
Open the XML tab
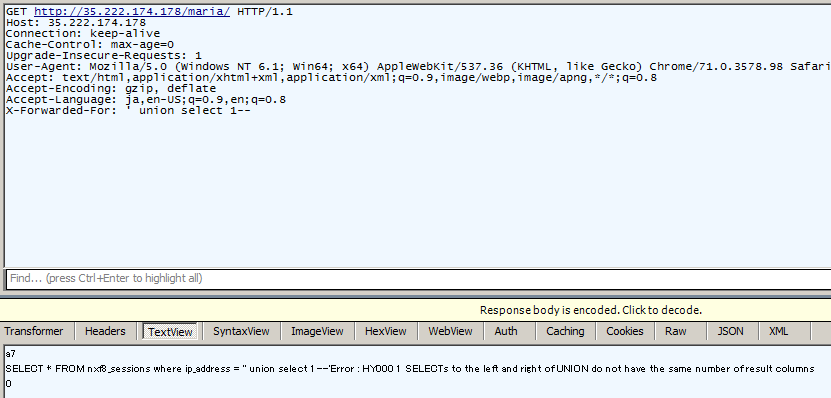778,331
